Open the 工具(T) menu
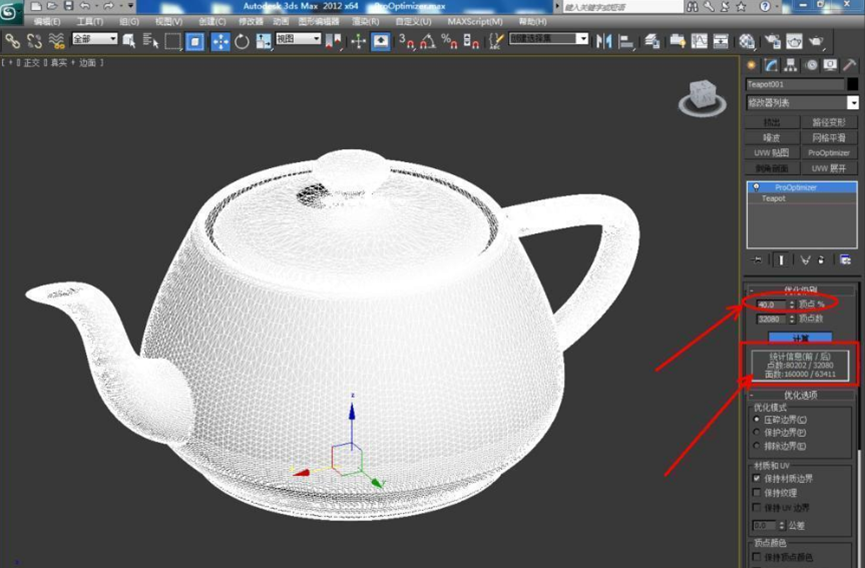Screen dimensions: 865x568 coord(90,22)
